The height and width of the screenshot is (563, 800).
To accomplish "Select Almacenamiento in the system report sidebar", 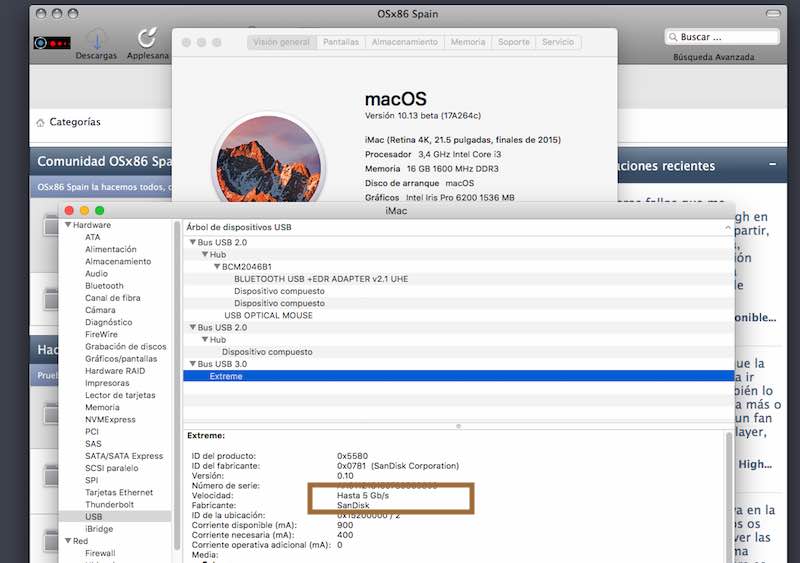I will tap(118, 261).
